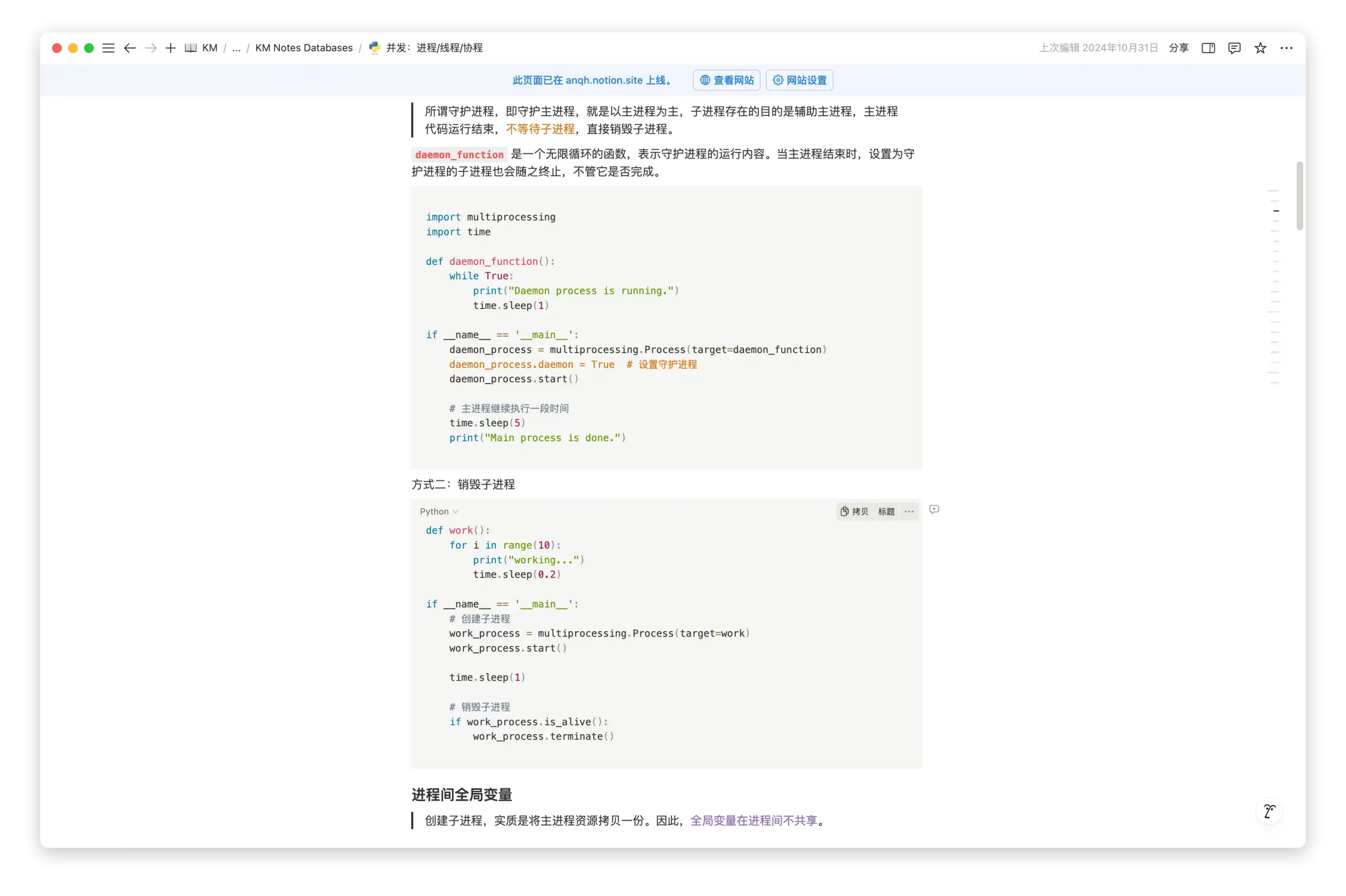Add the page to favorites with the star
The height and width of the screenshot is (896, 1346).
pyautogui.click(x=1260, y=48)
